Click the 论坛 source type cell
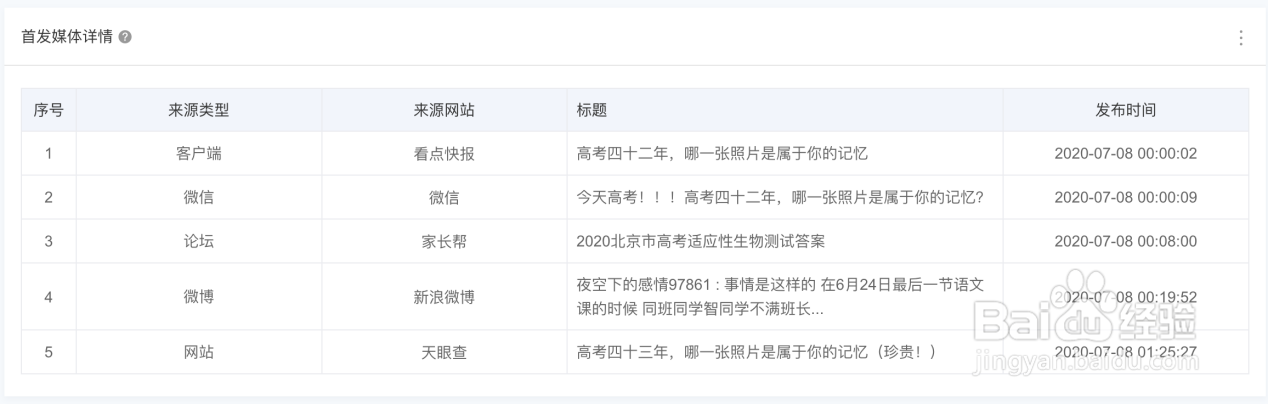Viewport: 1268px width, 404px height. (x=199, y=241)
